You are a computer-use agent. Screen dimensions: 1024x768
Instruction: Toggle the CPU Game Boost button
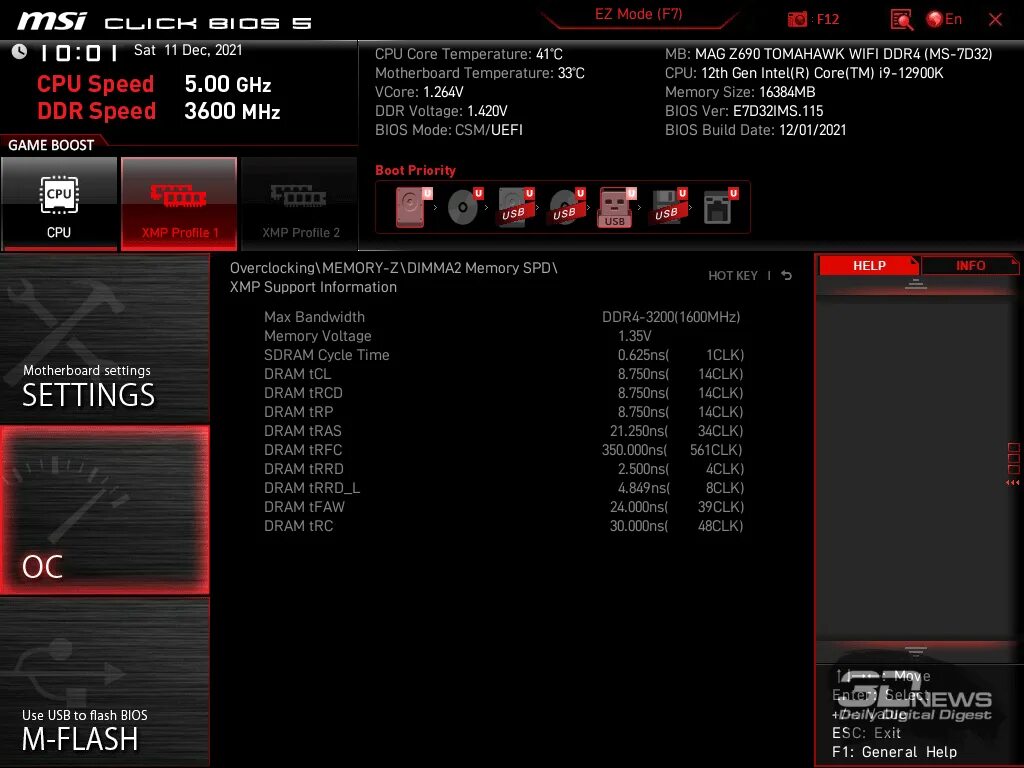59,204
